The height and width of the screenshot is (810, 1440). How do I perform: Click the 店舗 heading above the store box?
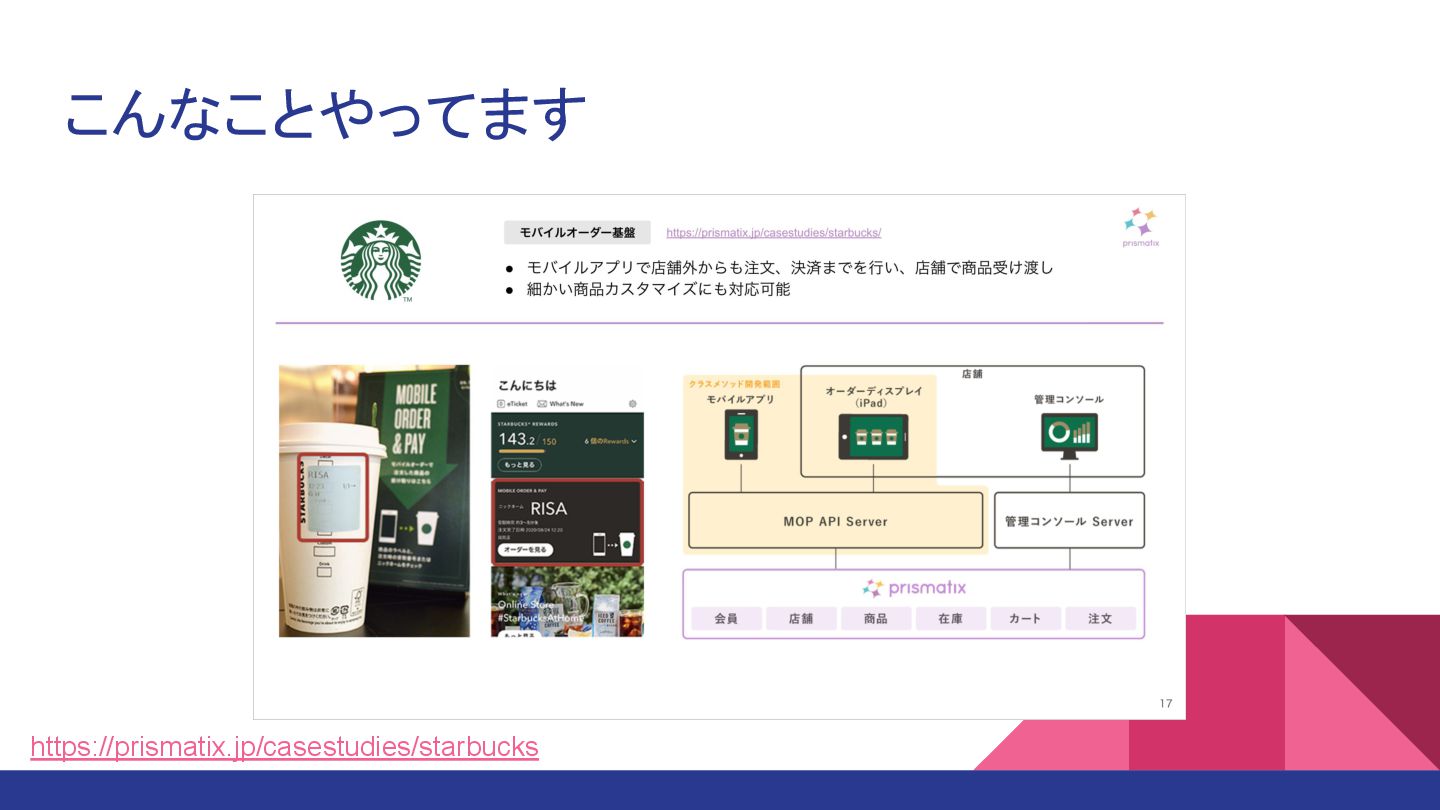click(972, 374)
